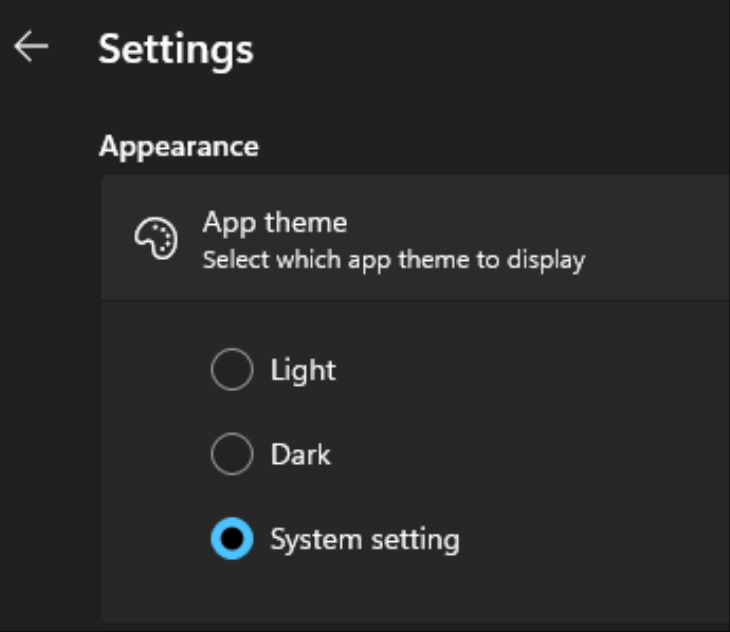Select the Dark theme radio button

232,456
